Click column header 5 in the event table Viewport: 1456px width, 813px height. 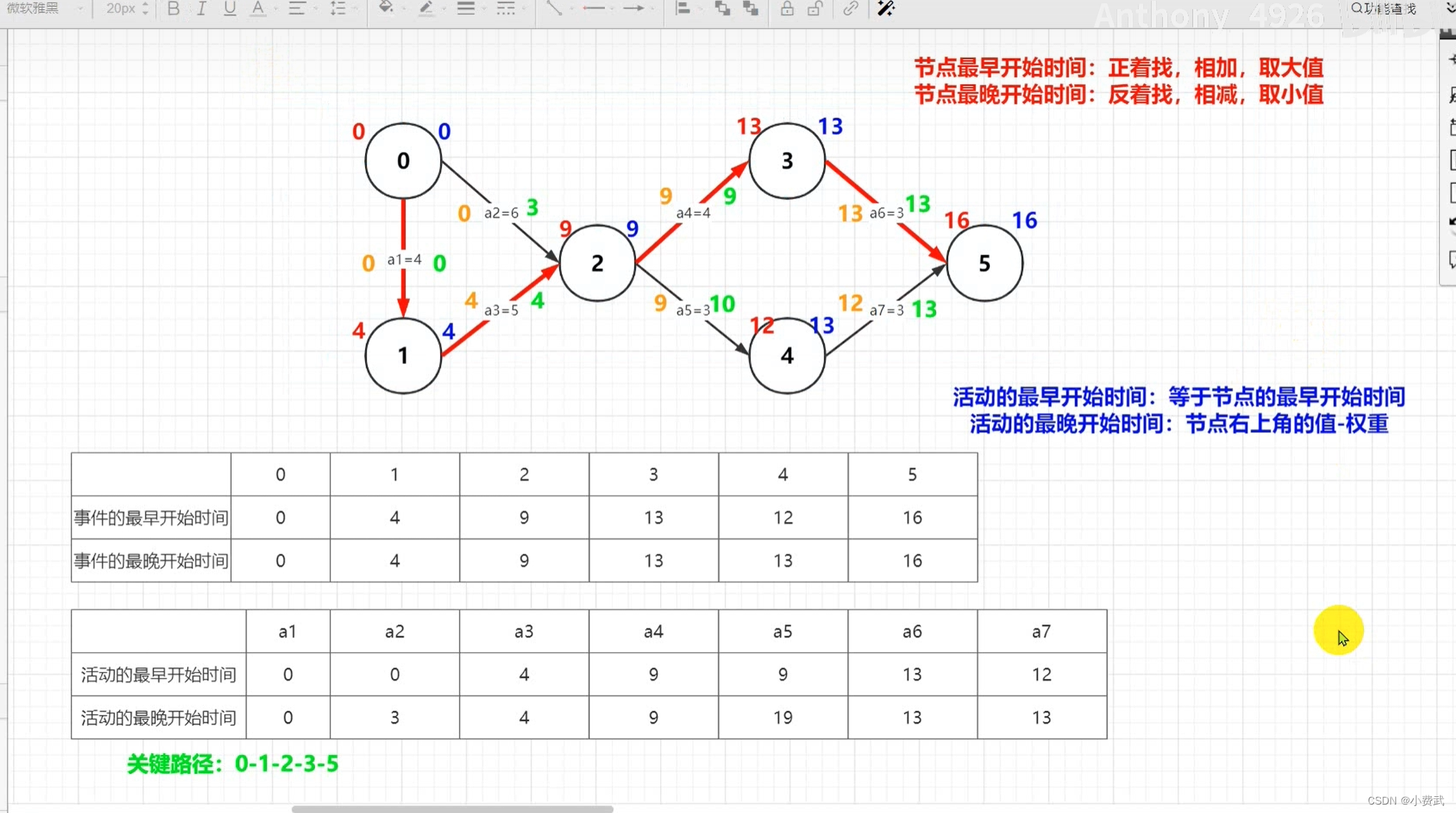pos(912,475)
